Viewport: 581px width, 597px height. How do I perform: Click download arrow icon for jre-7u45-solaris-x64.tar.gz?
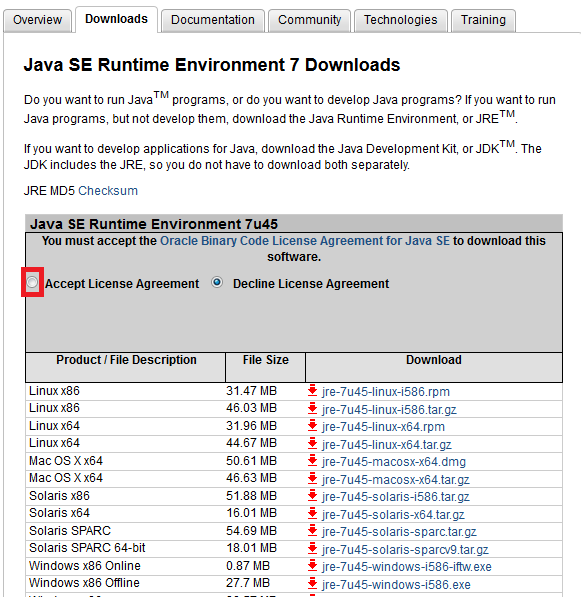312,513
